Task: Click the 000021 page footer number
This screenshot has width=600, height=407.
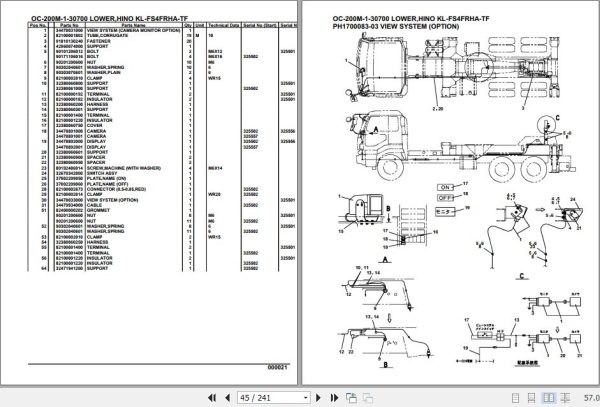Action: (x=277, y=367)
